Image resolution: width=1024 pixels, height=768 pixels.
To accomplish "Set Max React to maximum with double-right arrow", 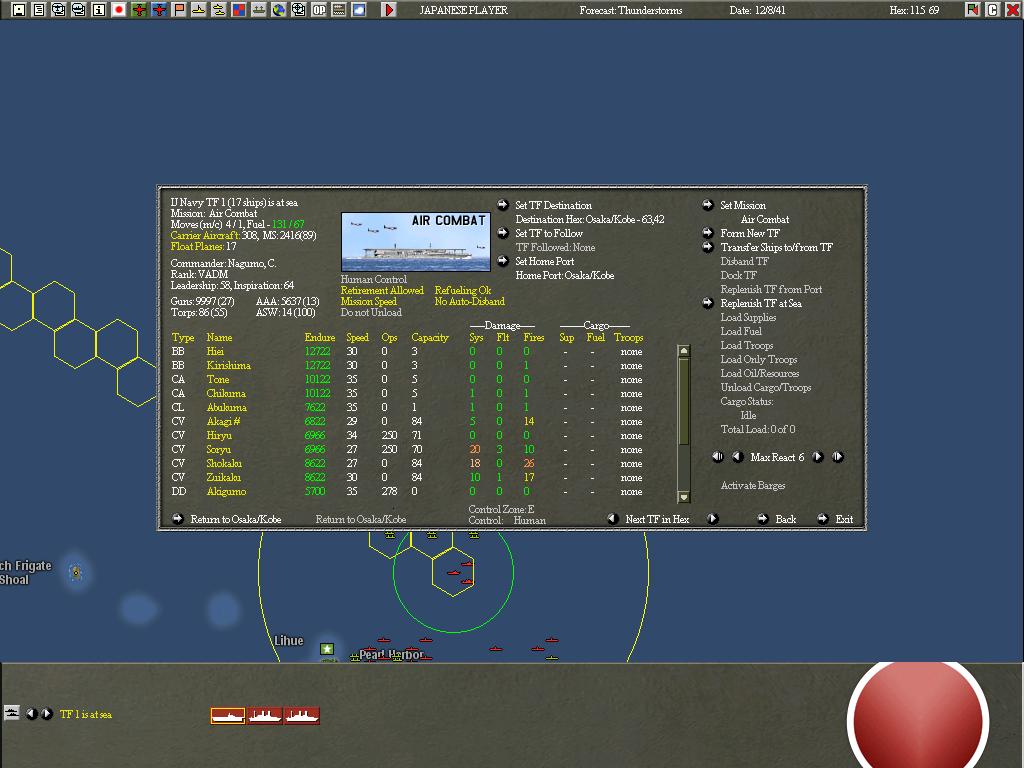I will (838, 457).
